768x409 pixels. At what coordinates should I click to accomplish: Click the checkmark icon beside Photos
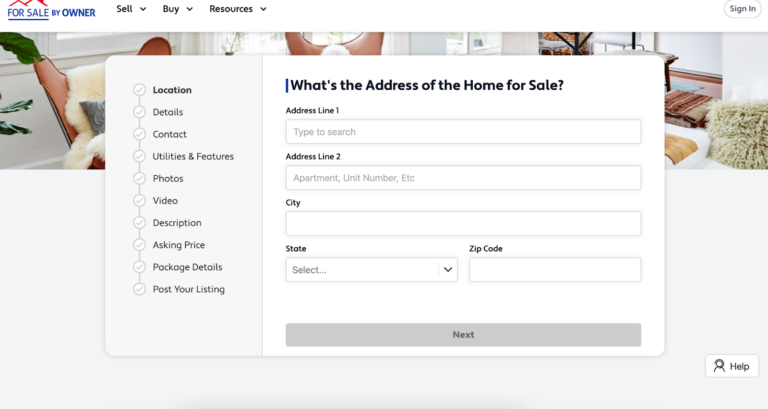pyautogui.click(x=139, y=178)
